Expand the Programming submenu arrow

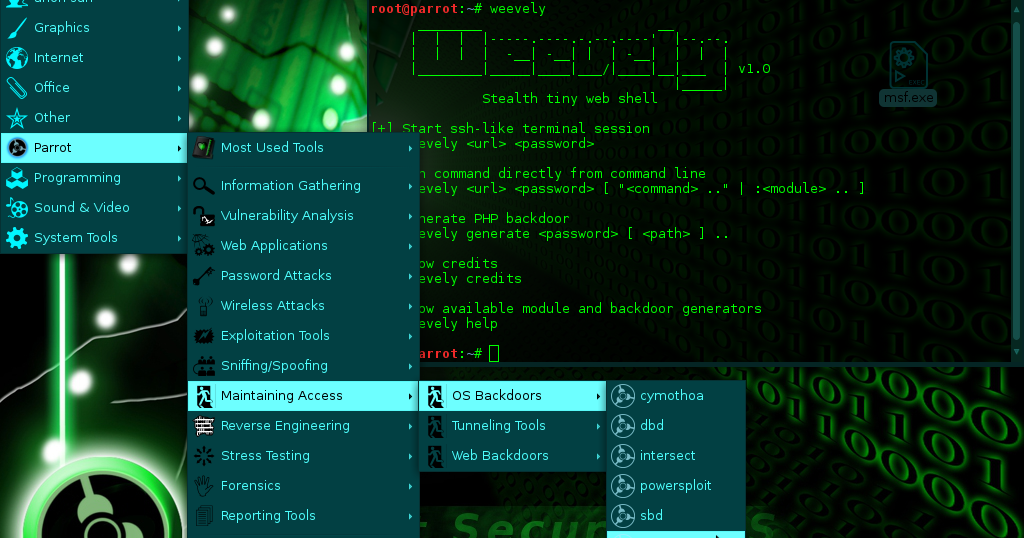179,178
